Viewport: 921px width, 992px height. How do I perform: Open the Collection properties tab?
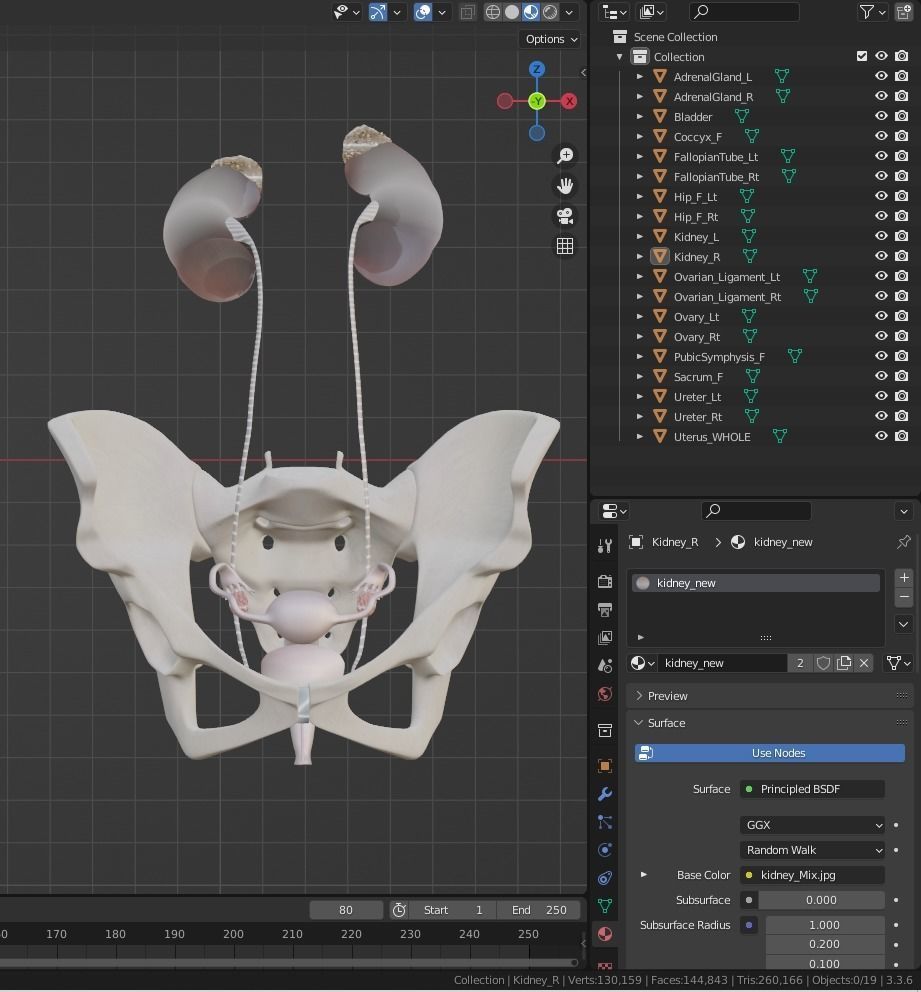pyautogui.click(x=605, y=731)
